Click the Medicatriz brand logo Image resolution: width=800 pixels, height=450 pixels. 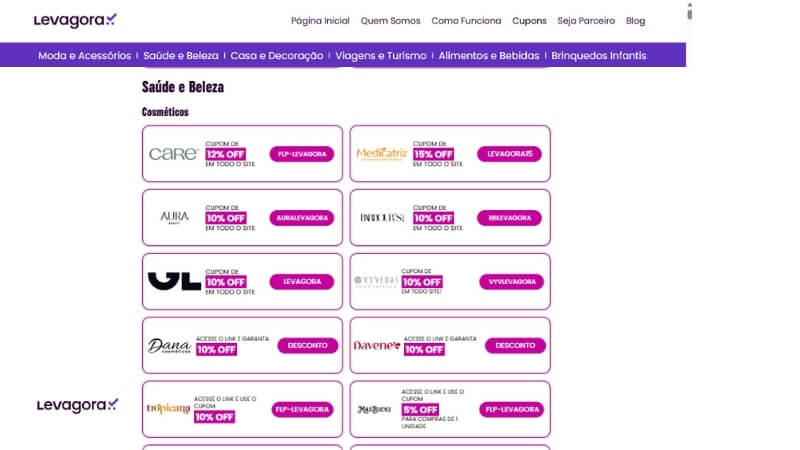coord(381,154)
